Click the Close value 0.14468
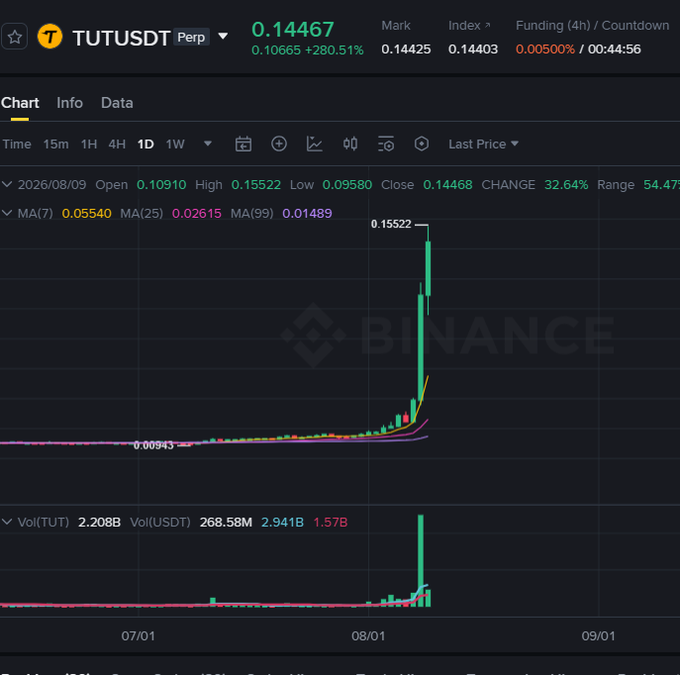The height and width of the screenshot is (675, 680). coord(448,185)
